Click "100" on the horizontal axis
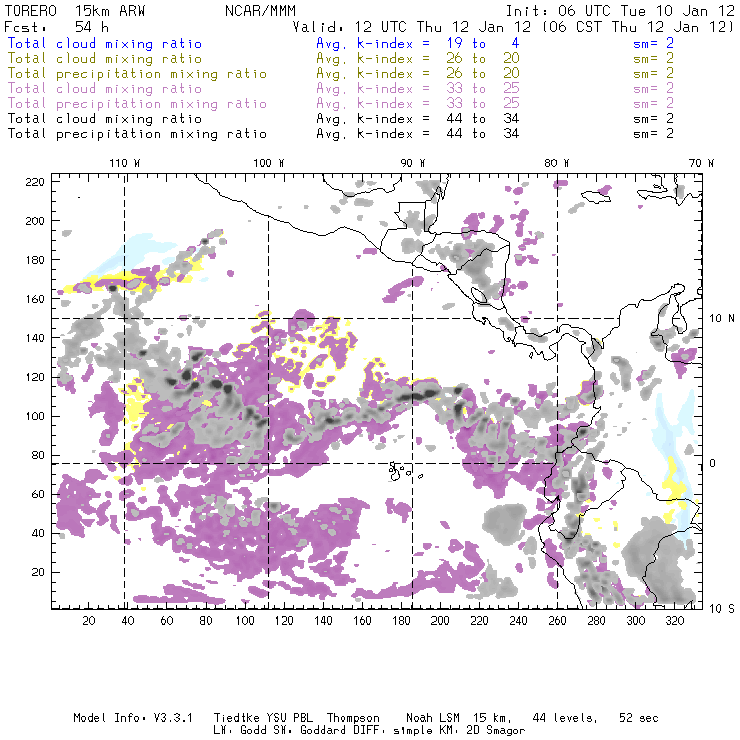This screenshot has height=740, width=740. click(x=245, y=620)
